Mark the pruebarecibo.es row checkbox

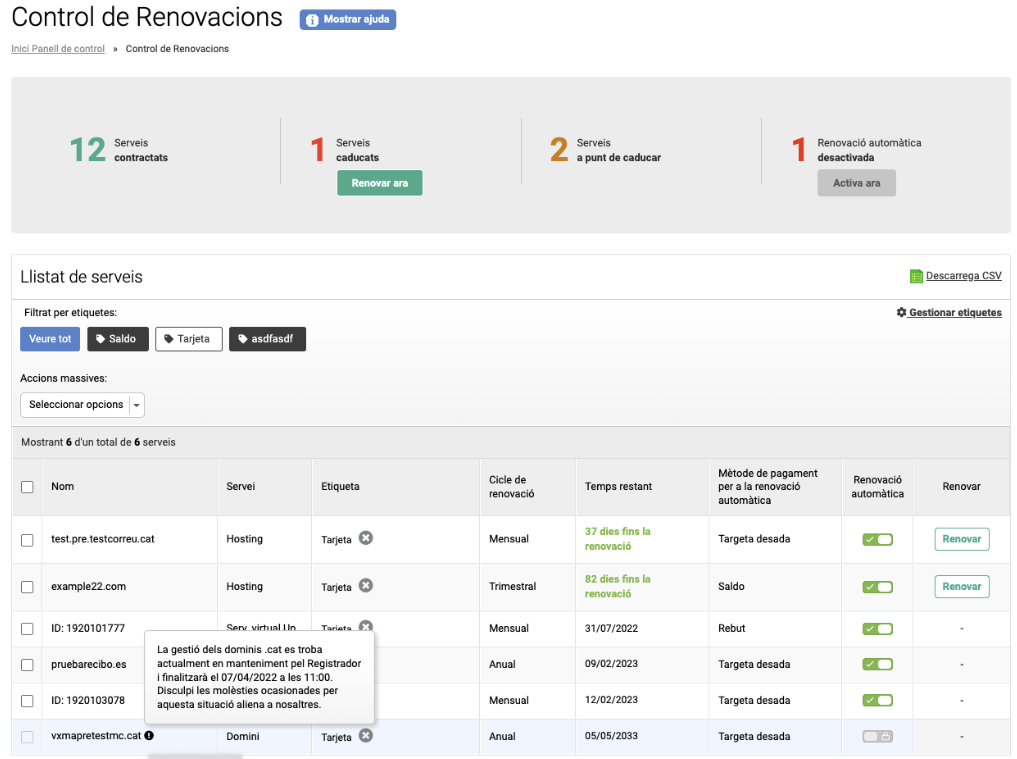point(27,666)
